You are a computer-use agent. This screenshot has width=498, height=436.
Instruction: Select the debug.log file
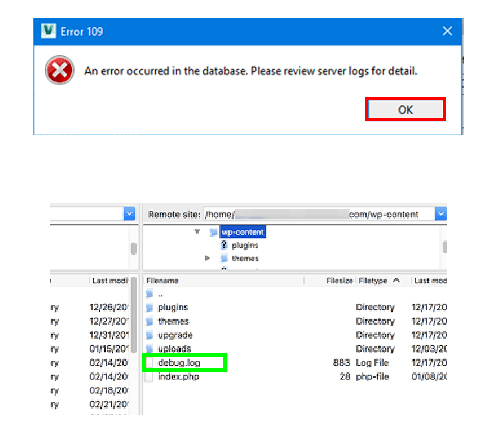point(179,363)
